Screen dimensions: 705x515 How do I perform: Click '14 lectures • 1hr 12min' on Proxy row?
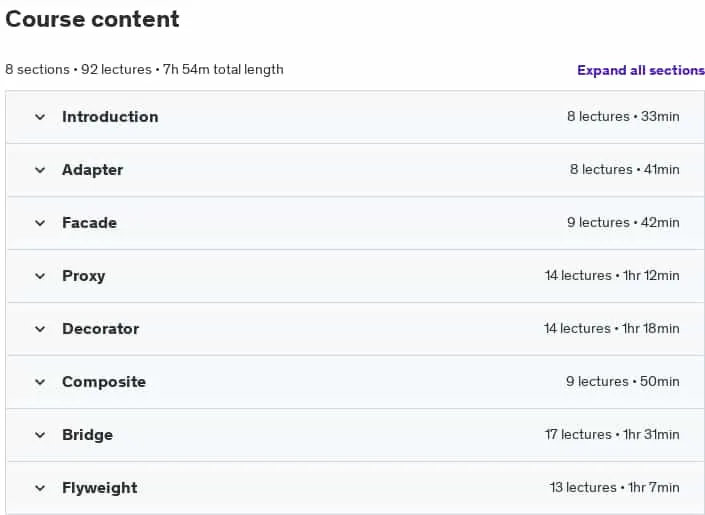pos(612,275)
